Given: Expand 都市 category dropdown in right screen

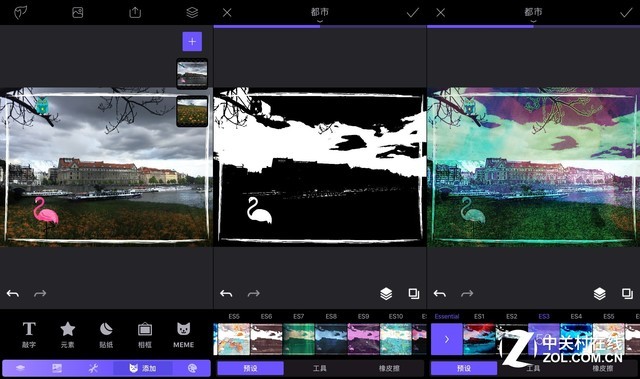Looking at the screenshot, I should (x=533, y=15).
